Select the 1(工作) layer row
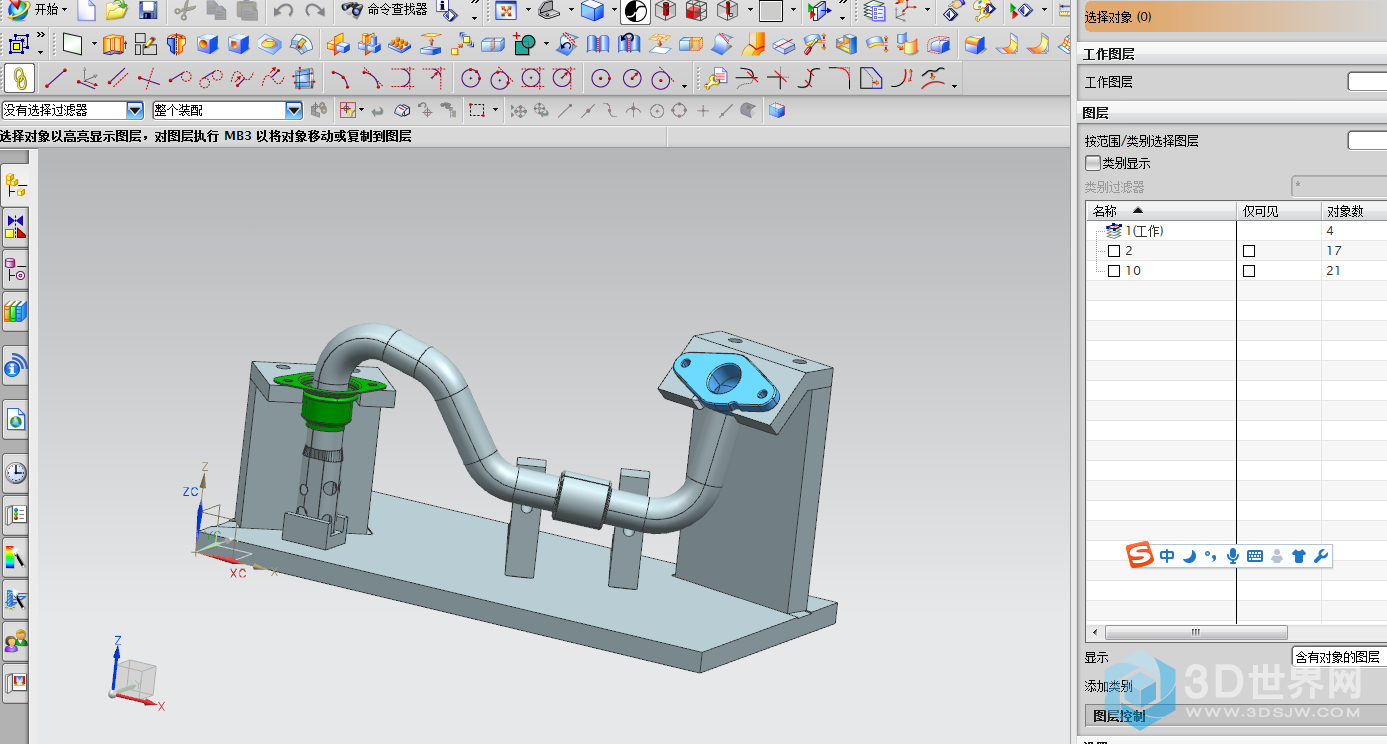 (x=1236, y=231)
